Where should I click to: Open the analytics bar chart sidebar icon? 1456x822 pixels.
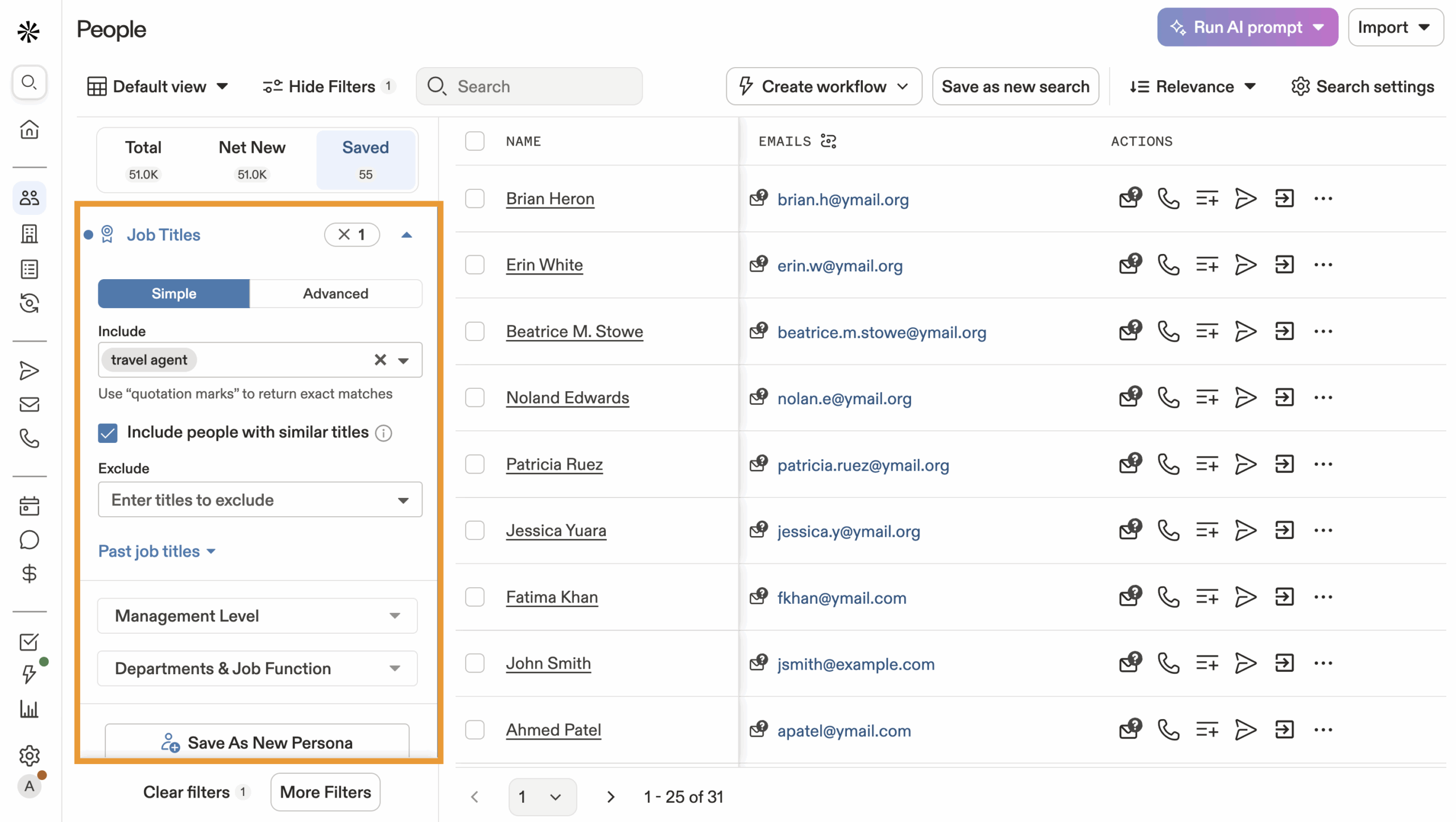(x=29, y=709)
